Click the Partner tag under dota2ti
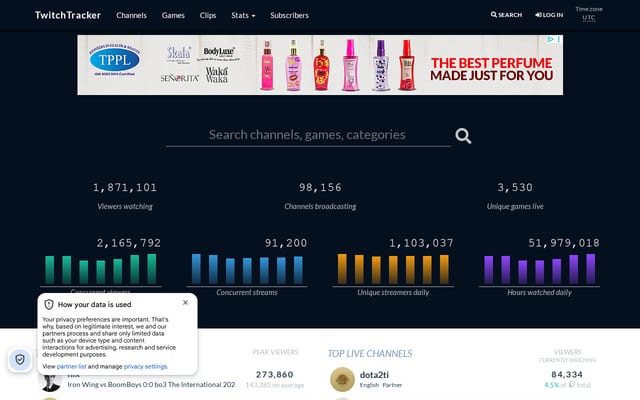 (392, 385)
